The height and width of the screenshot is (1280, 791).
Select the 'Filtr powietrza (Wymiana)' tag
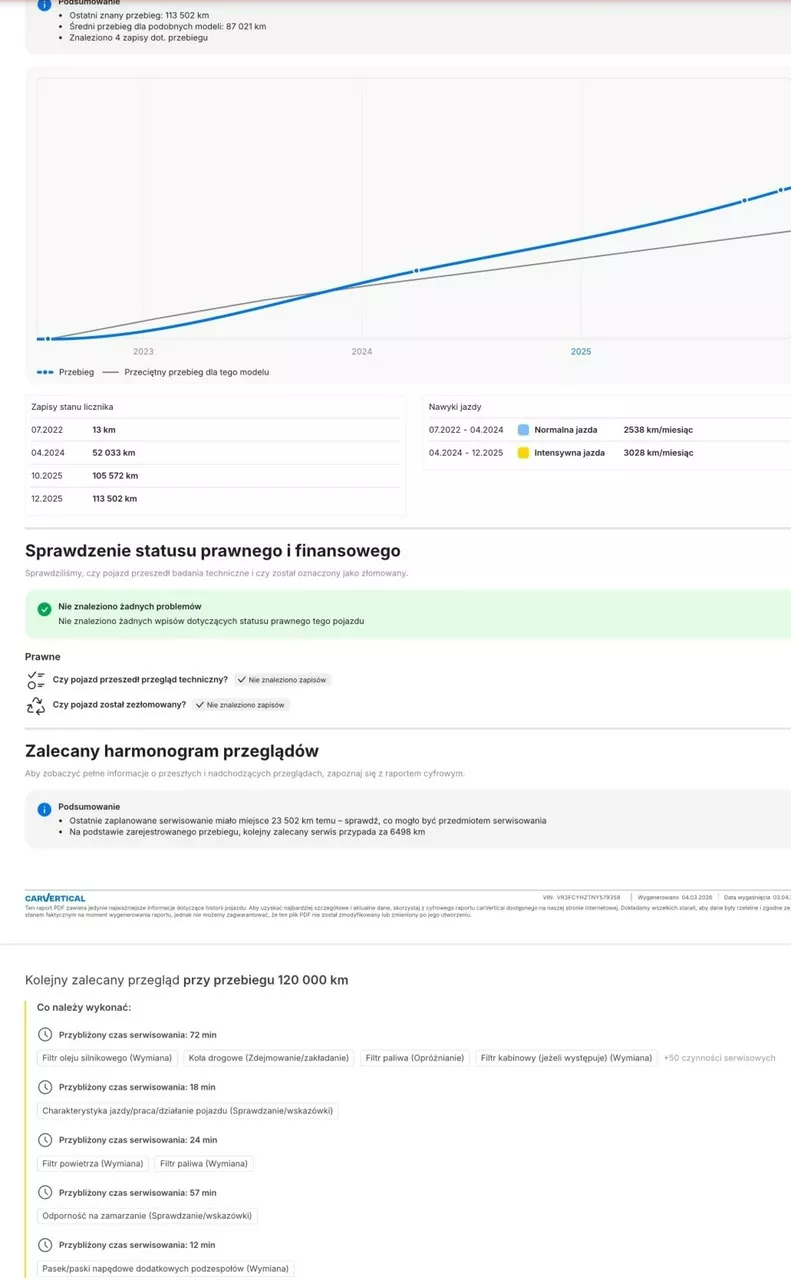pos(93,1164)
